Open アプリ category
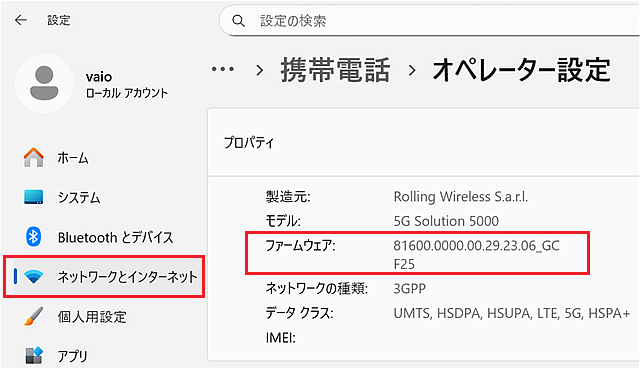 click(x=73, y=356)
